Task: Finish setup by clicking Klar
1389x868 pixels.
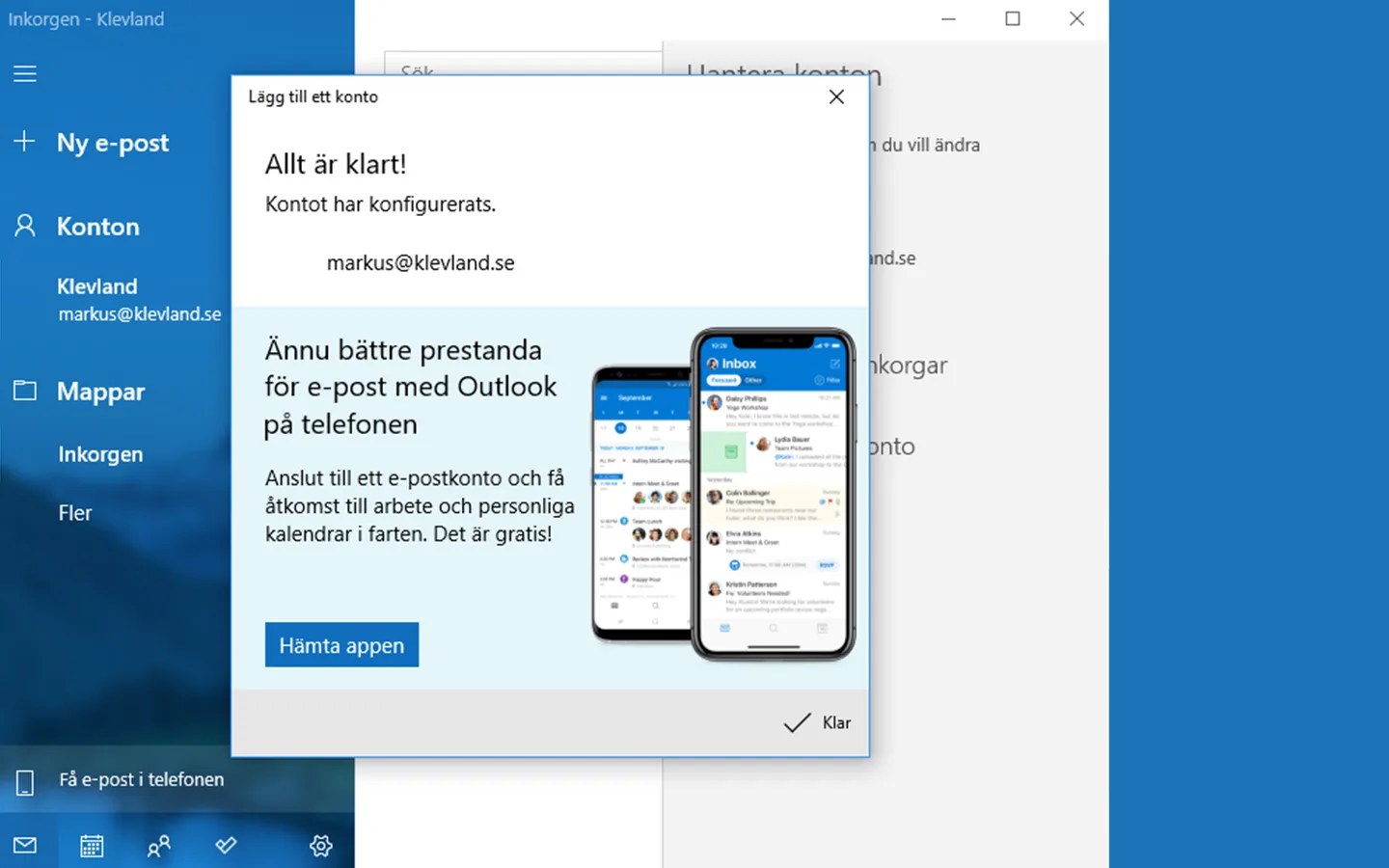Action: [x=815, y=722]
